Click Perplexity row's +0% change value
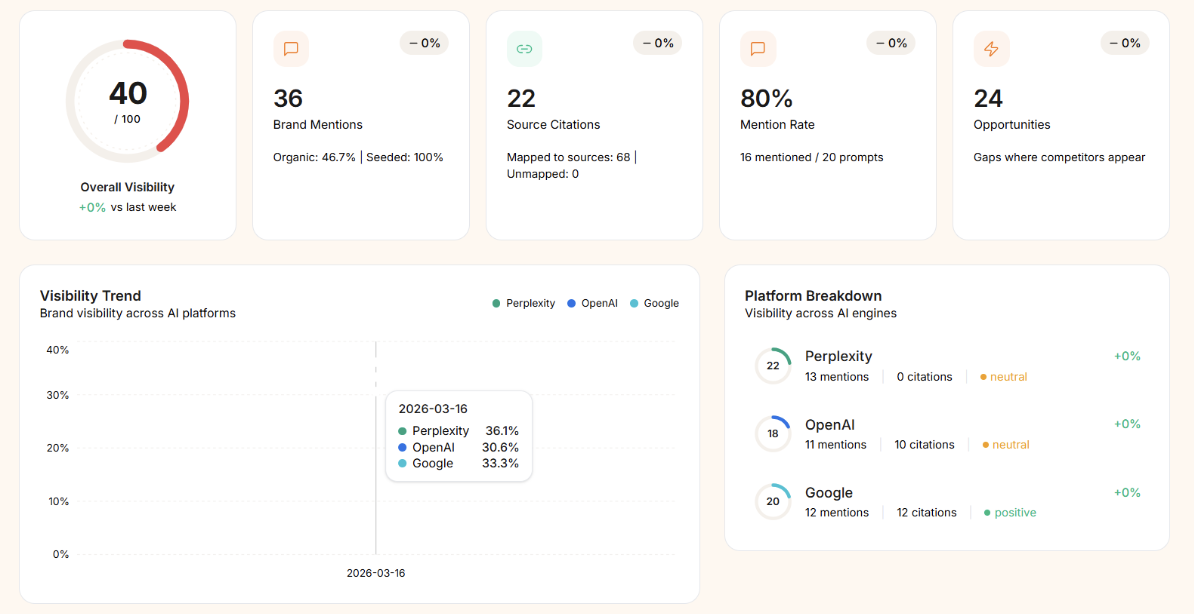 (x=1127, y=356)
